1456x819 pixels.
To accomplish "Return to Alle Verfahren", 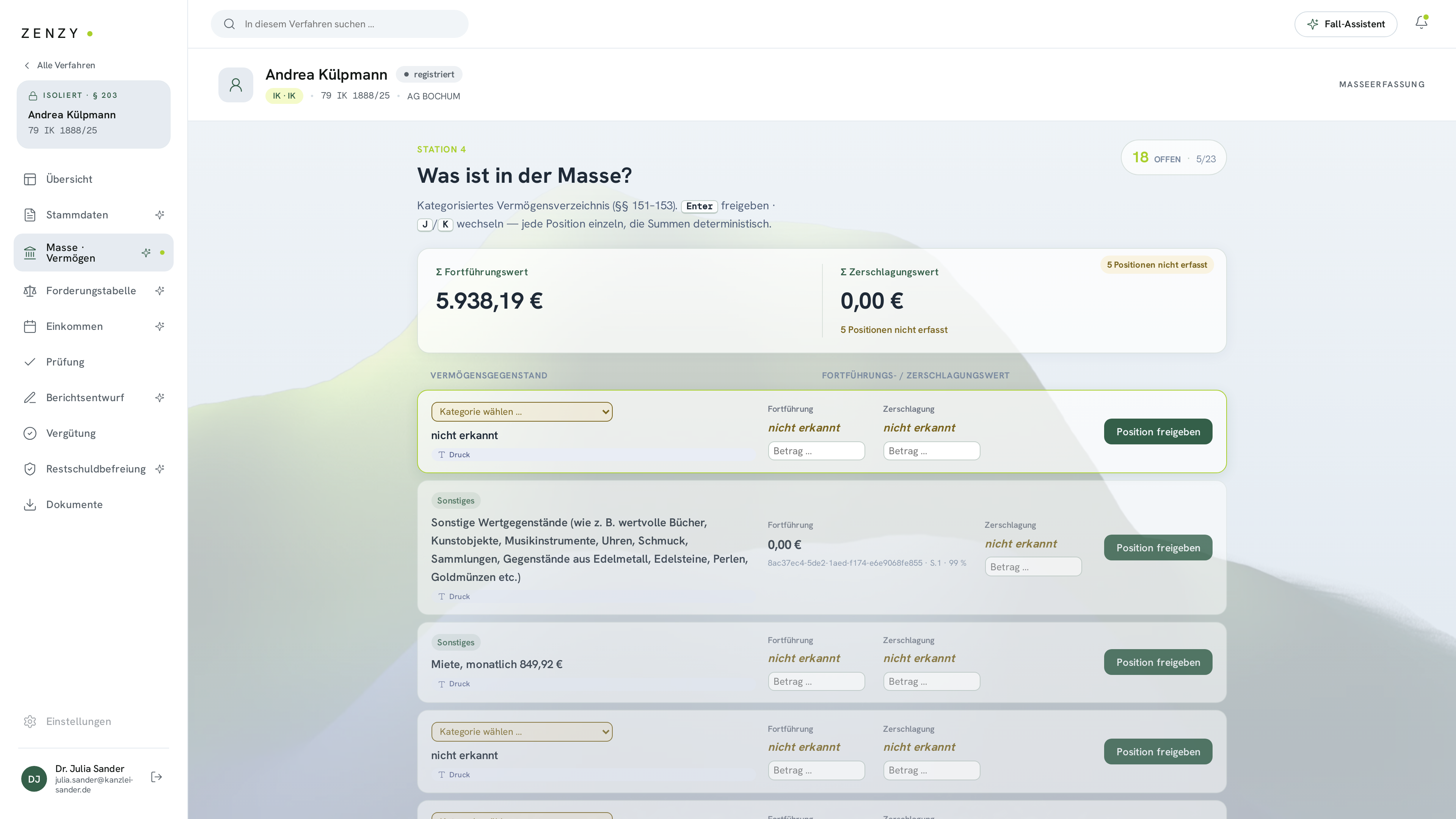I will [x=60, y=66].
